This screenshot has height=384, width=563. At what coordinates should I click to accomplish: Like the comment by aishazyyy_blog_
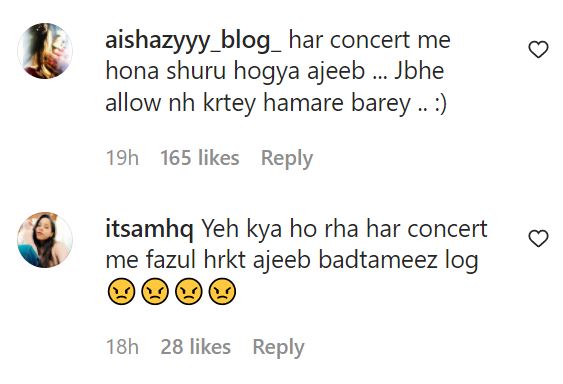click(538, 49)
